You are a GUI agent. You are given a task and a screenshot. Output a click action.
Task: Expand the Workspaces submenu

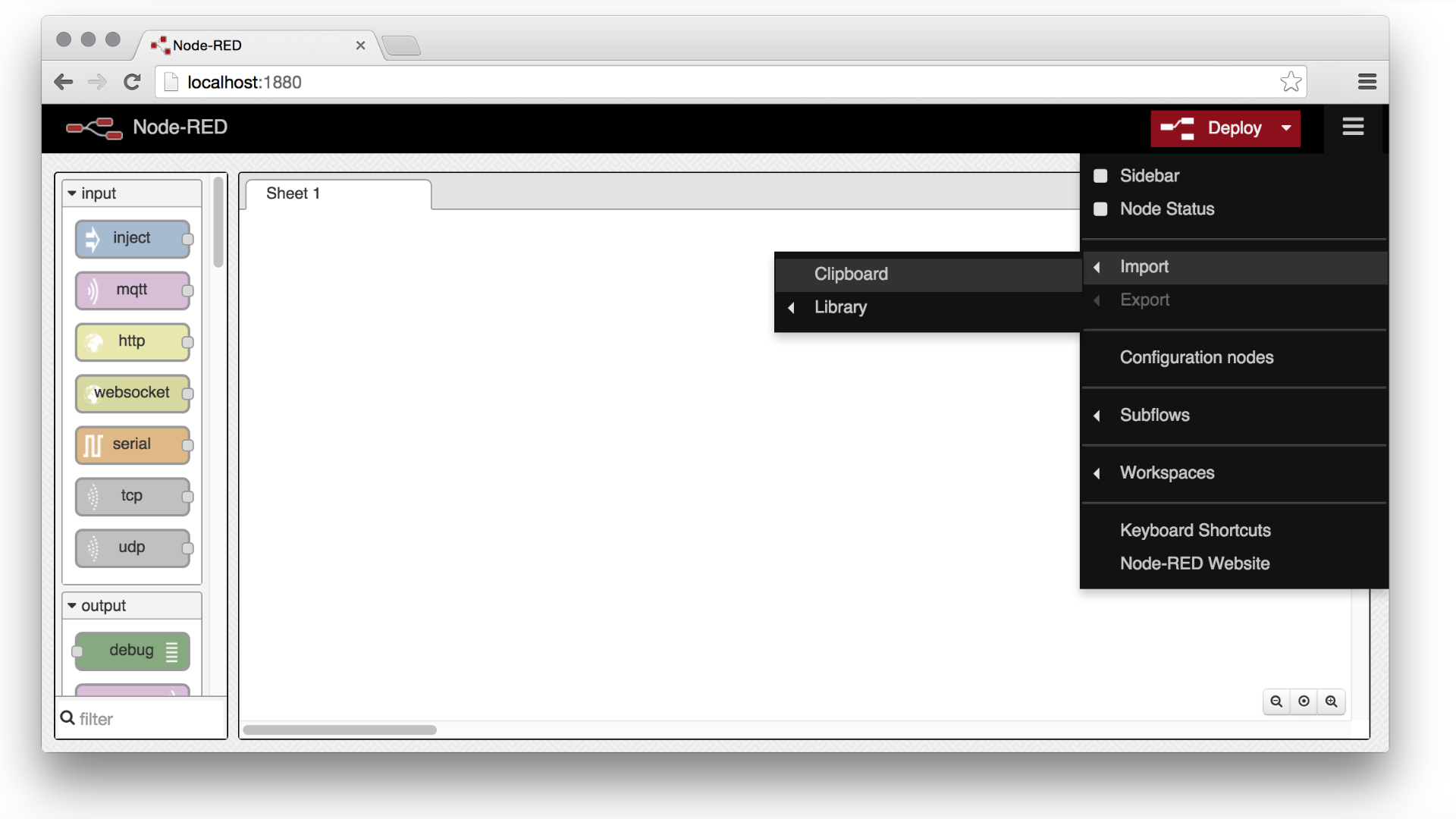tap(1167, 472)
